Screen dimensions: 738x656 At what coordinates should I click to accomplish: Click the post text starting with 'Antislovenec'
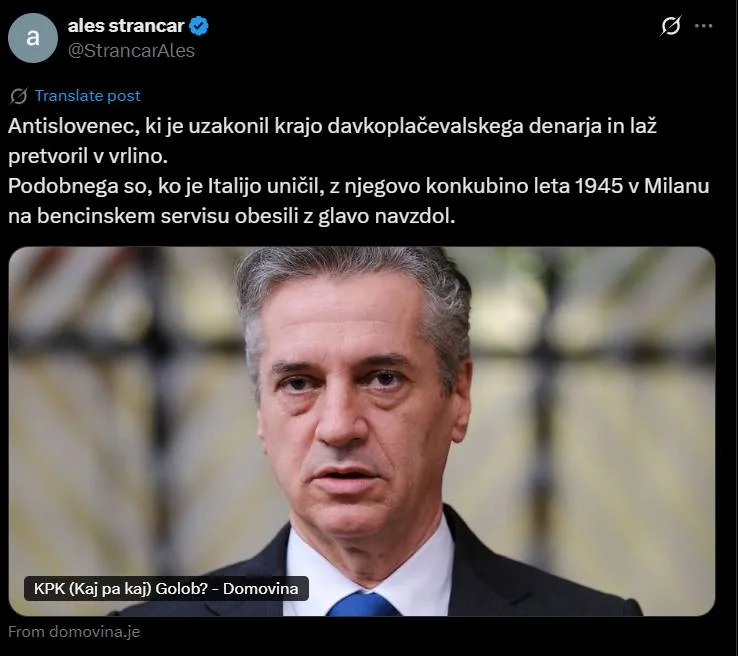[x=358, y=171]
